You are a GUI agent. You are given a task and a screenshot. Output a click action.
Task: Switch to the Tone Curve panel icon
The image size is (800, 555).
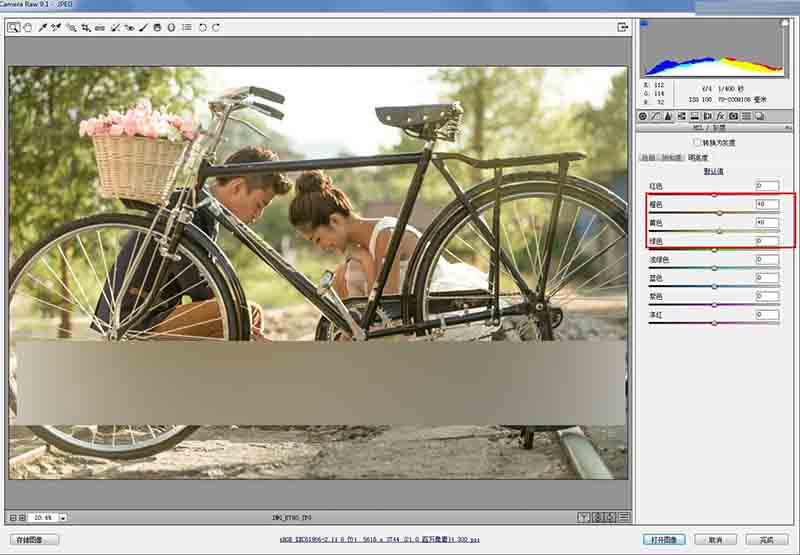[656, 116]
